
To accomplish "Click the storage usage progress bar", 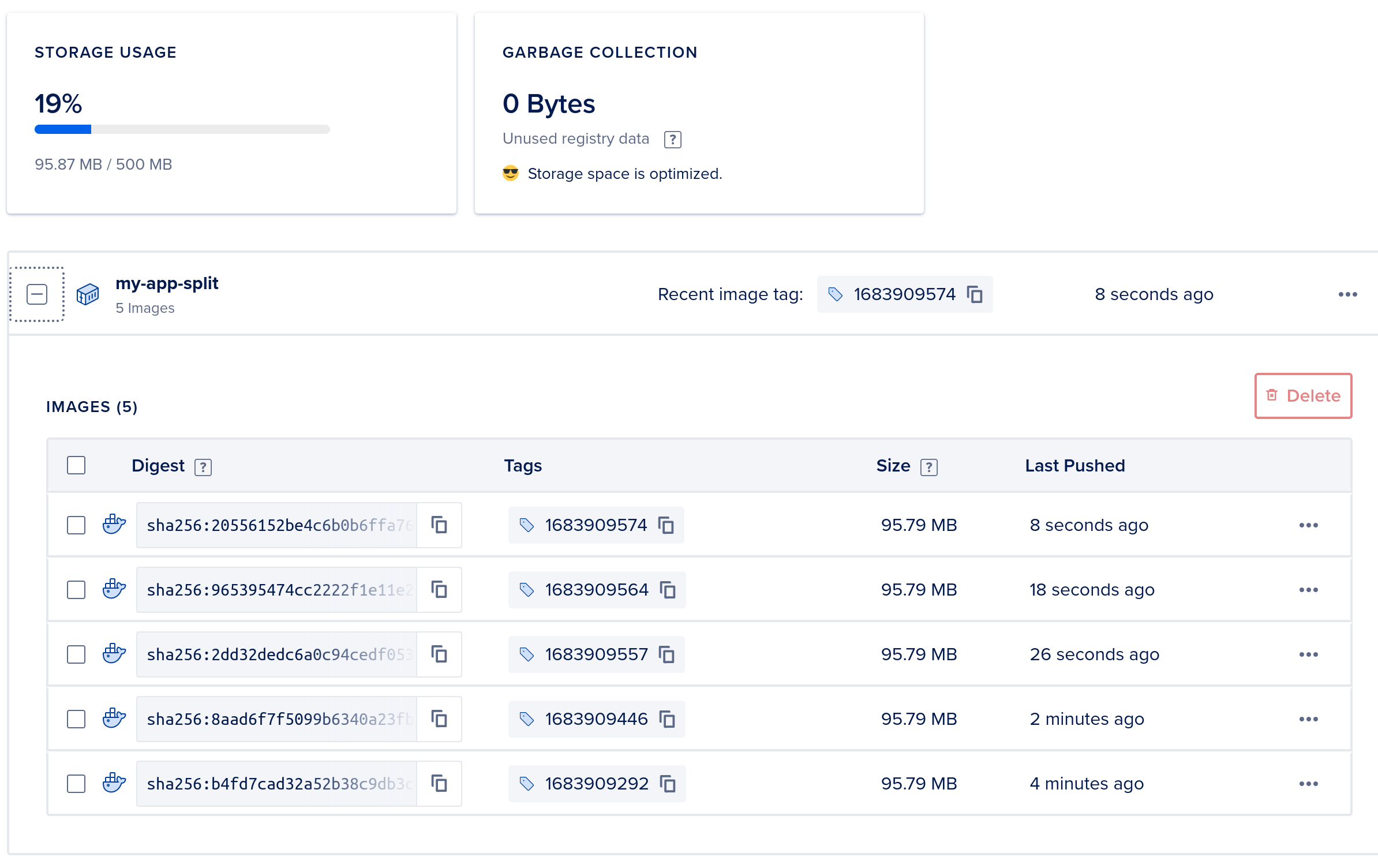I will click(182, 129).
